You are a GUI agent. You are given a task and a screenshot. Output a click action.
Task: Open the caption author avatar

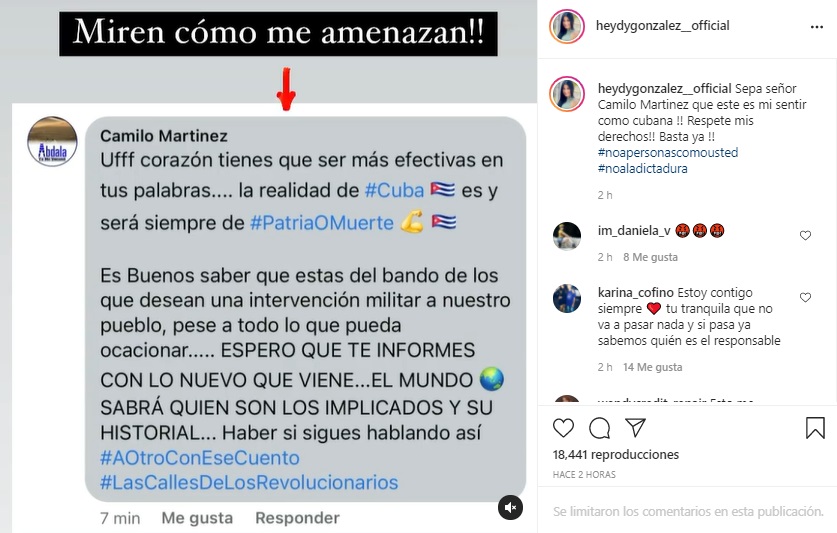(x=567, y=94)
